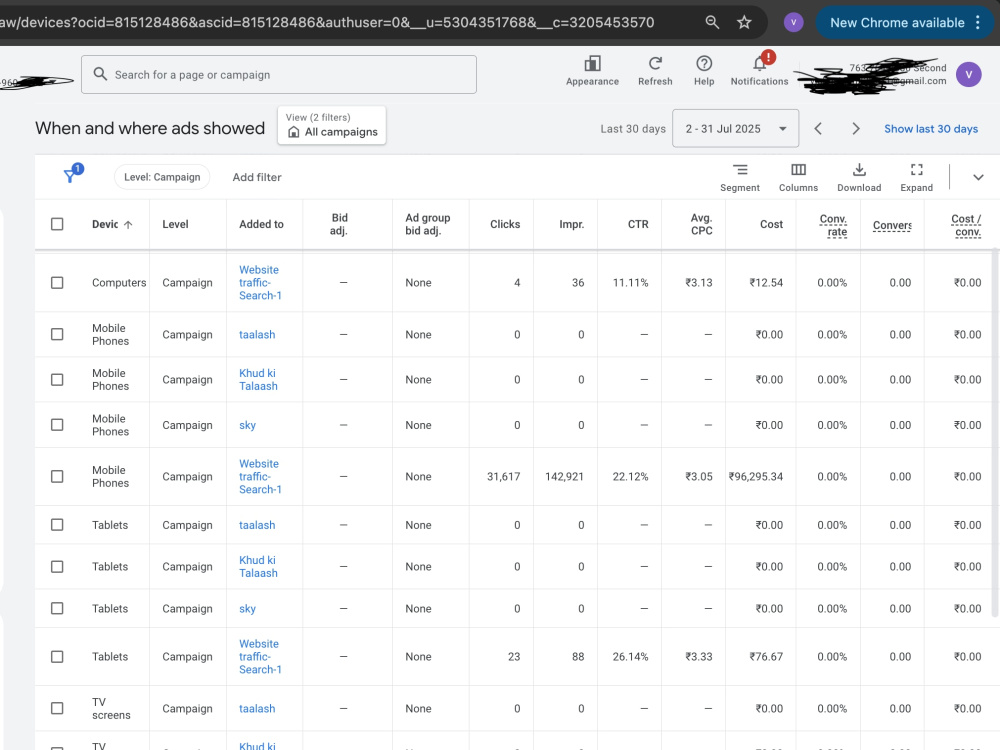Go to previous date range arrow
1000x750 pixels.
tap(818, 129)
